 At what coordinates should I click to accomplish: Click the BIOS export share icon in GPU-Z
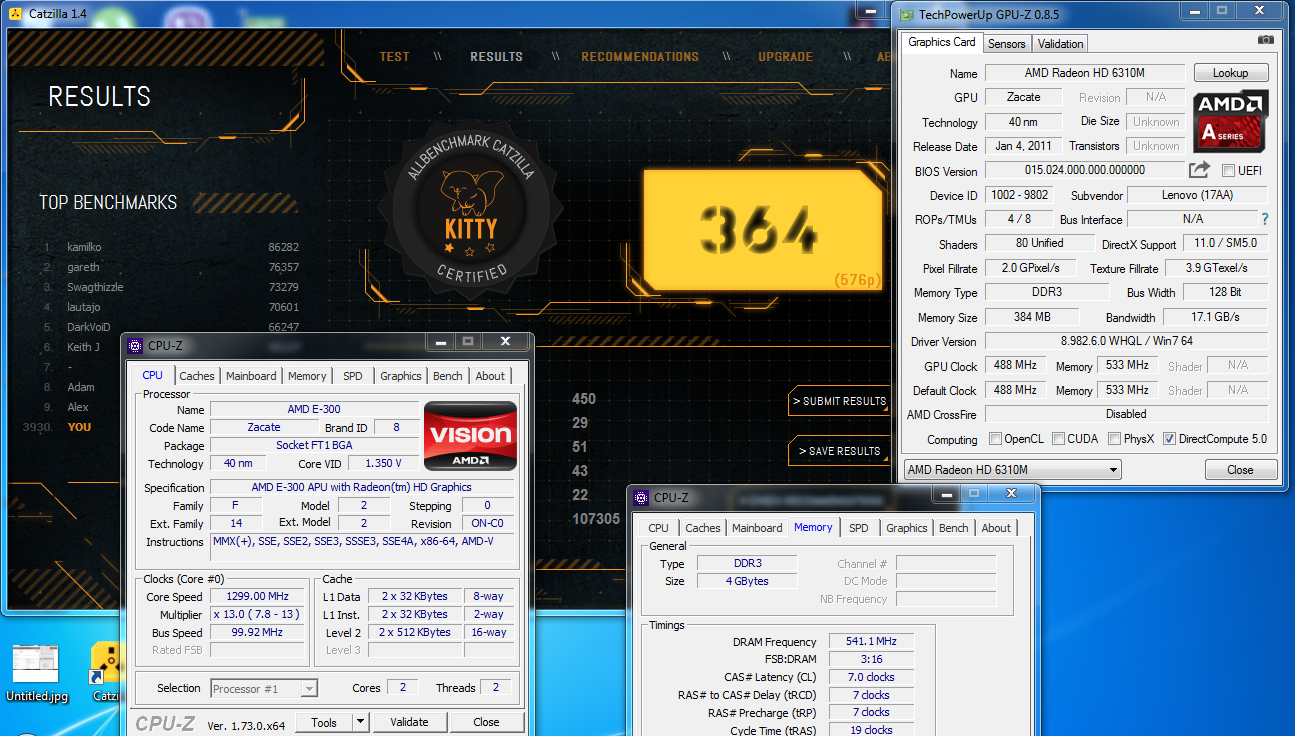1199,170
